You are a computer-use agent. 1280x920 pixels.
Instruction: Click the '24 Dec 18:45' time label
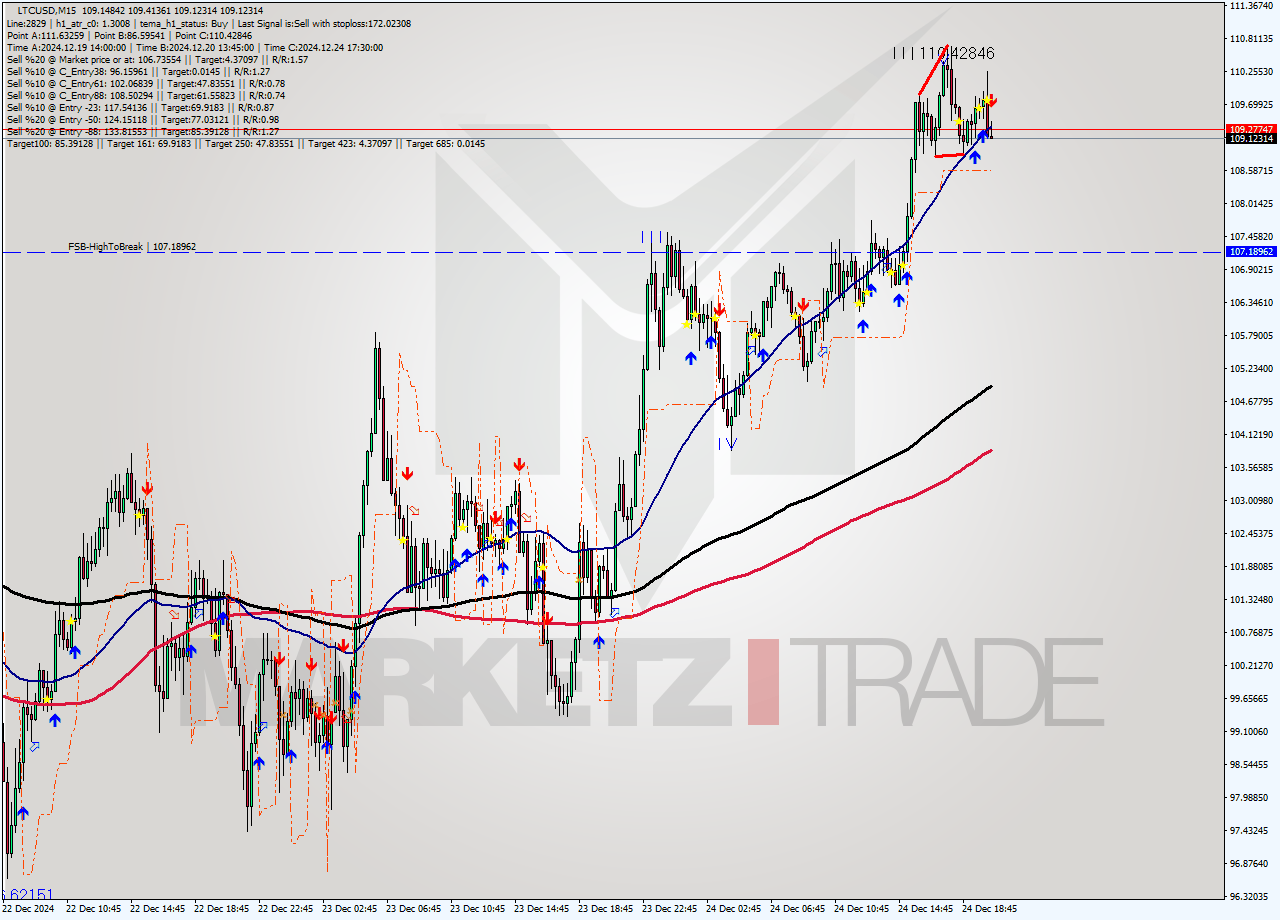[989, 908]
